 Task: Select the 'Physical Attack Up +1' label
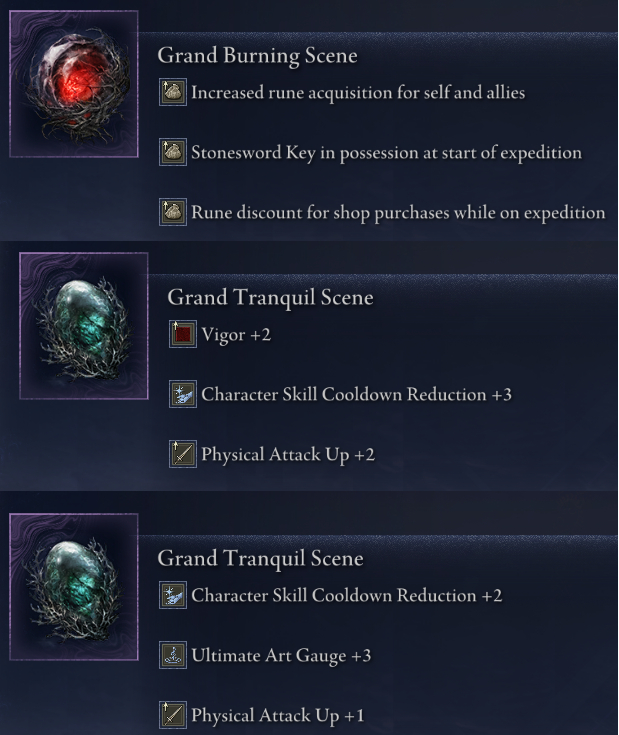pyautogui.click(x=278, y=715)
